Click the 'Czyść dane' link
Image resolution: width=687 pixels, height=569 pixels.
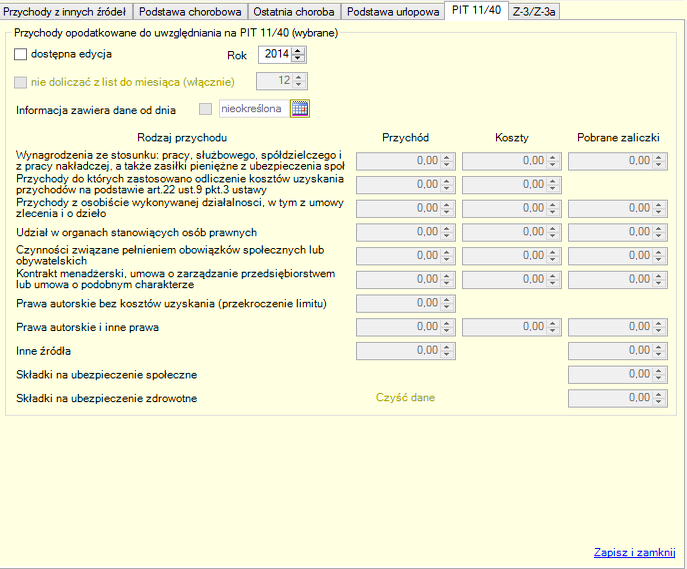click(x=405, y=398)
